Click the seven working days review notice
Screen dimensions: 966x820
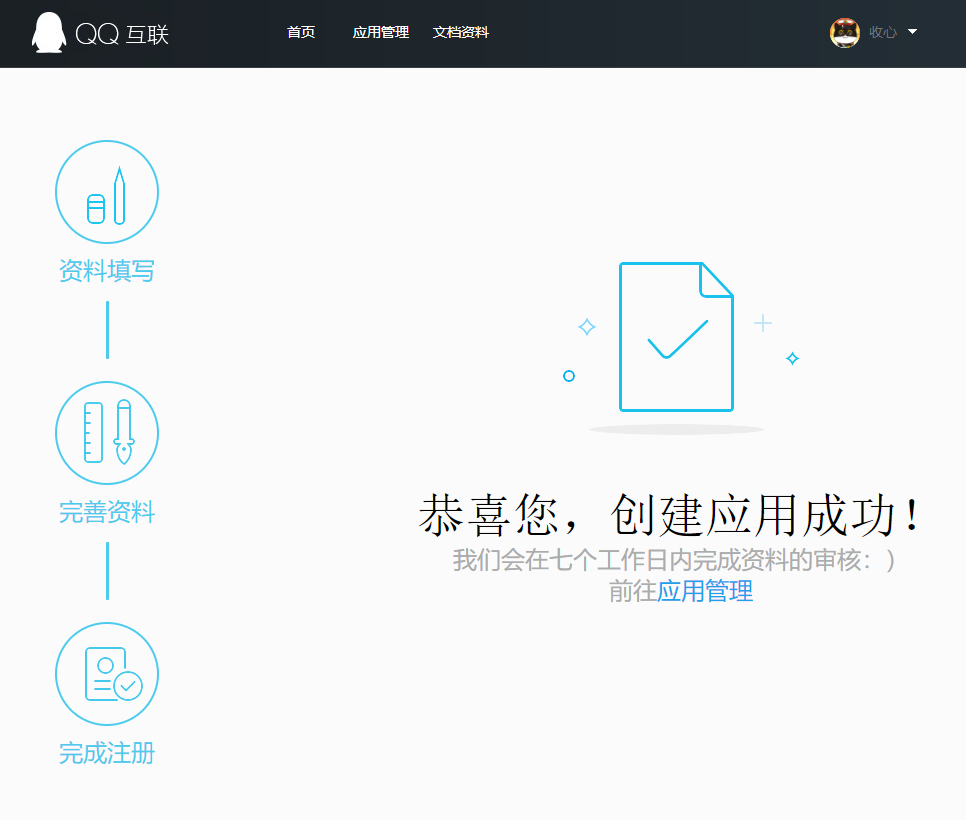pyautogui.click(x=673, y=560)
